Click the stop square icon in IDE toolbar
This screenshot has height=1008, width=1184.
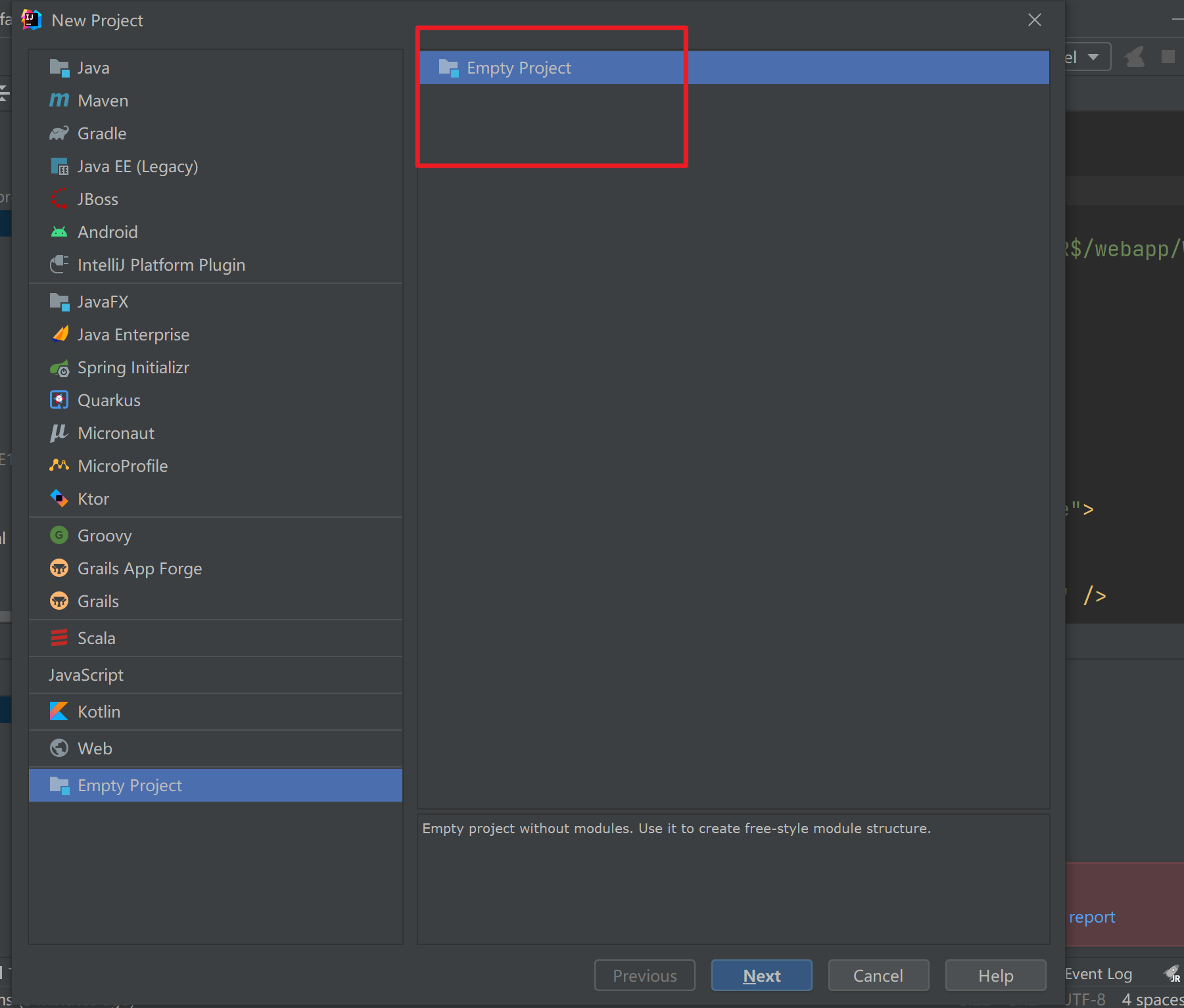pyautogui.click(x=1168, y=57)
